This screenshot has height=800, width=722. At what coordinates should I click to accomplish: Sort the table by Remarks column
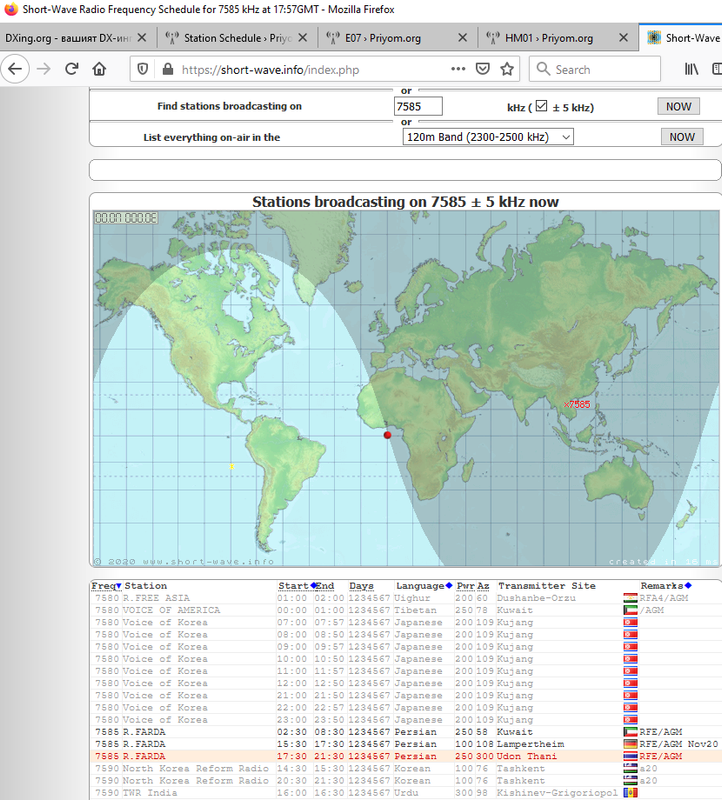tap(665, 586)
